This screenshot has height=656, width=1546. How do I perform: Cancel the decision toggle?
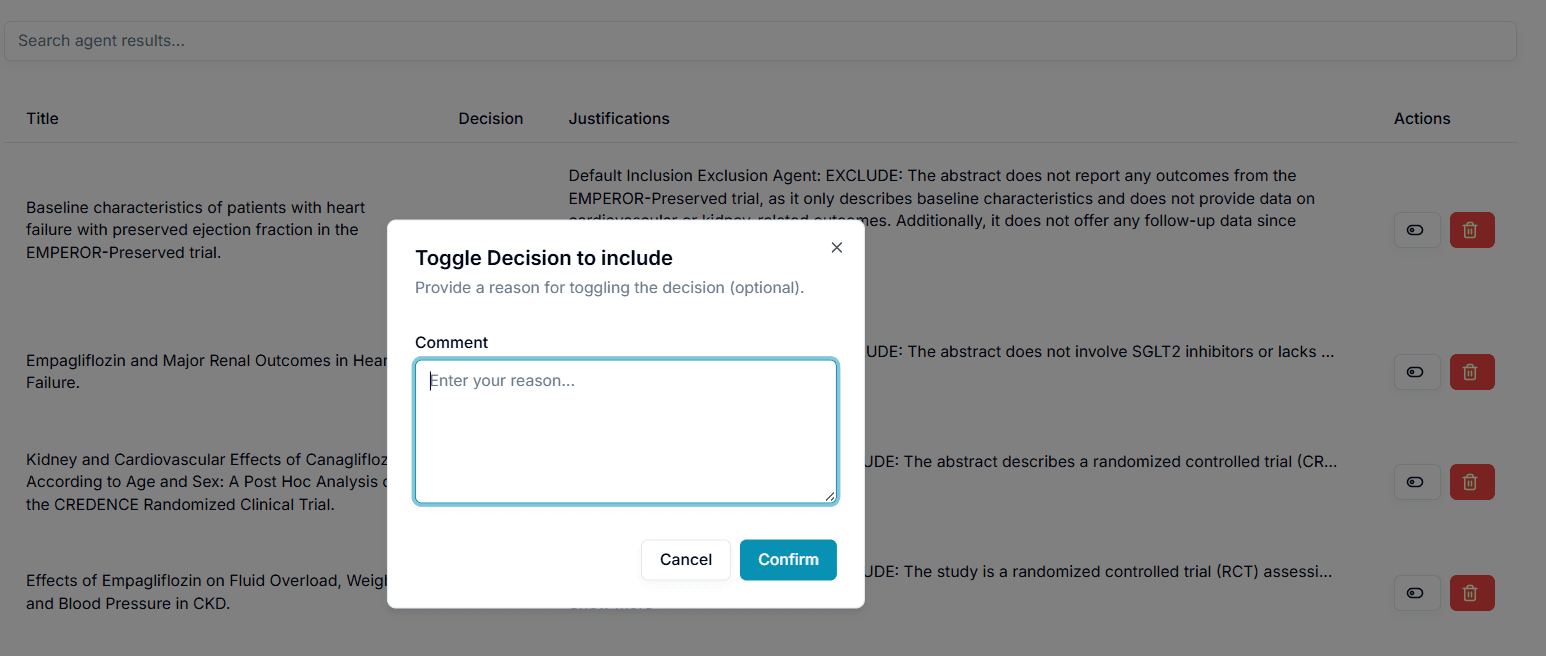click(x=685, y=560)
